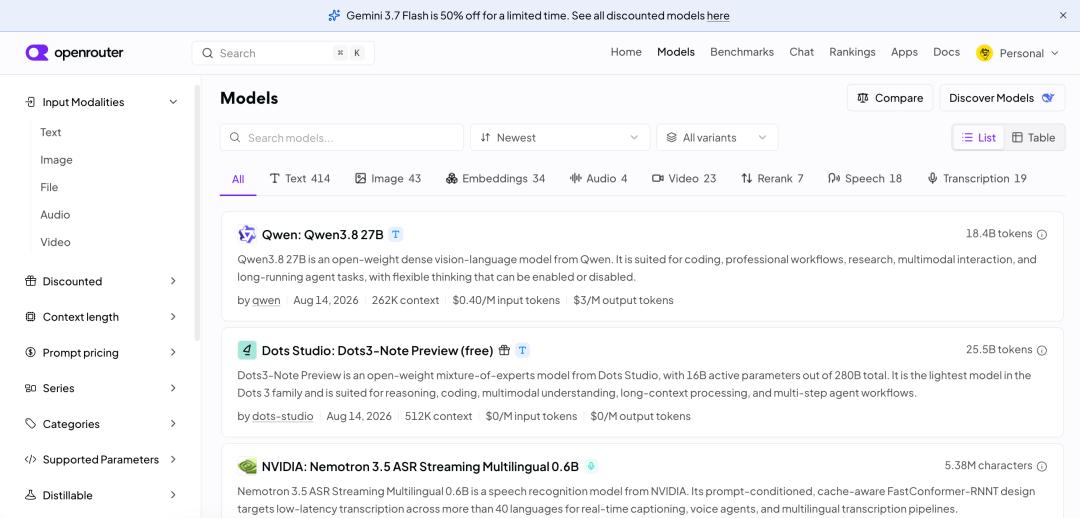The height and width of the screenshot is (518, 1080).
Task: Expand the Prompt pricing filter
Action: (101, 353)
